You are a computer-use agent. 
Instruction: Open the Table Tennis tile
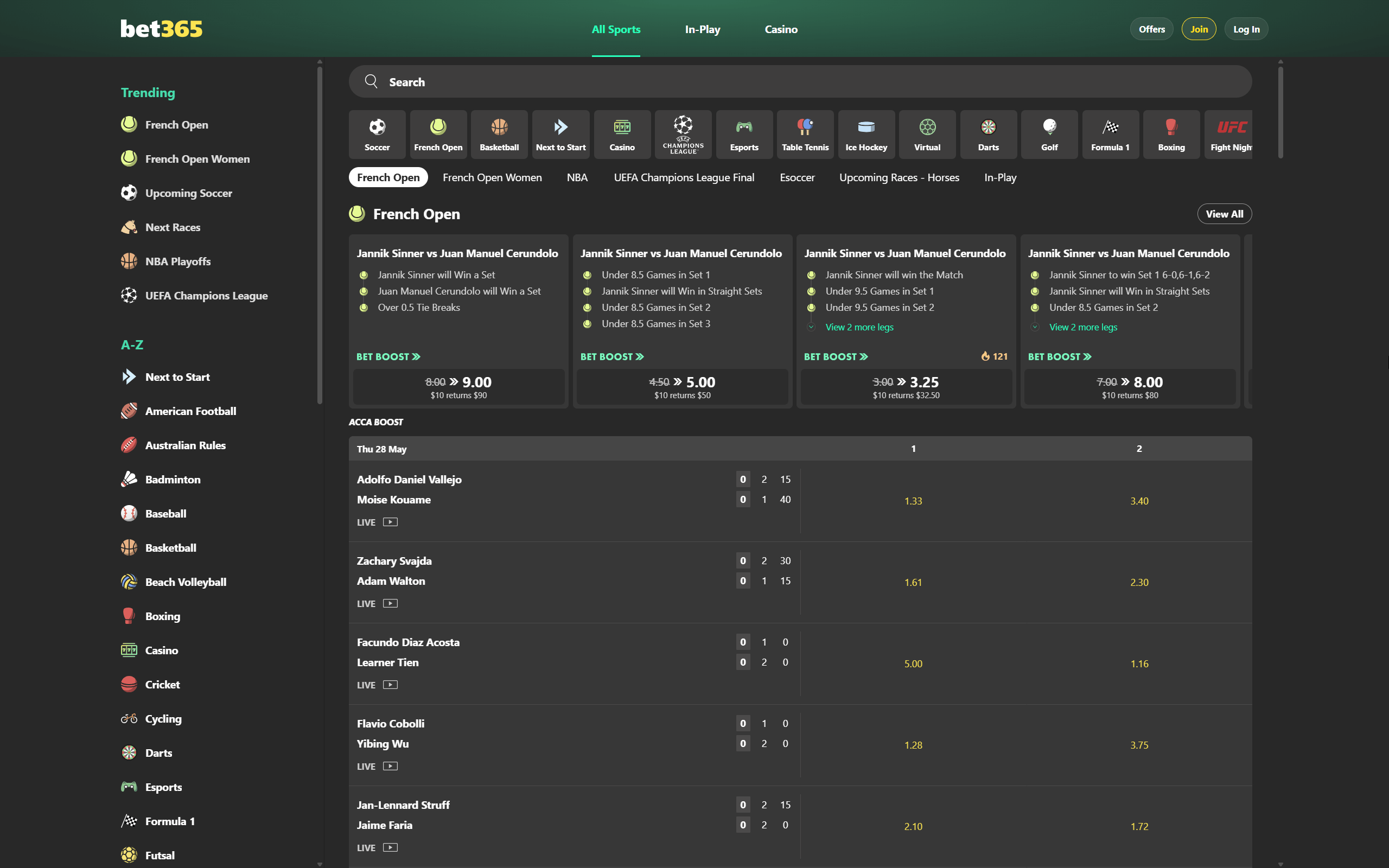pos(805,135)
